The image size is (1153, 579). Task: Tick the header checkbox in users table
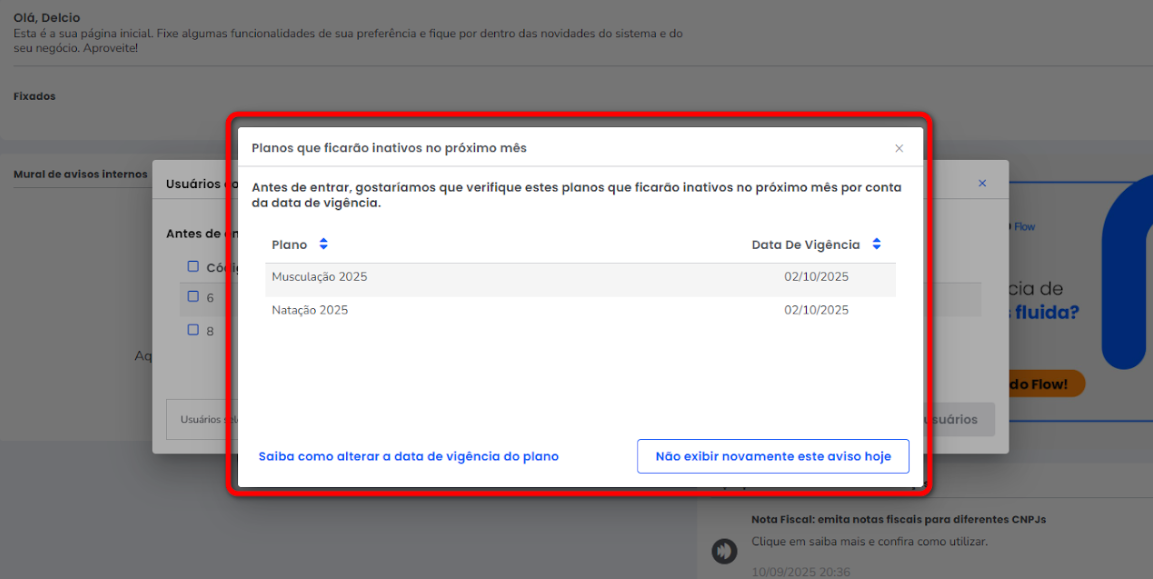click(x=193, y=266)
